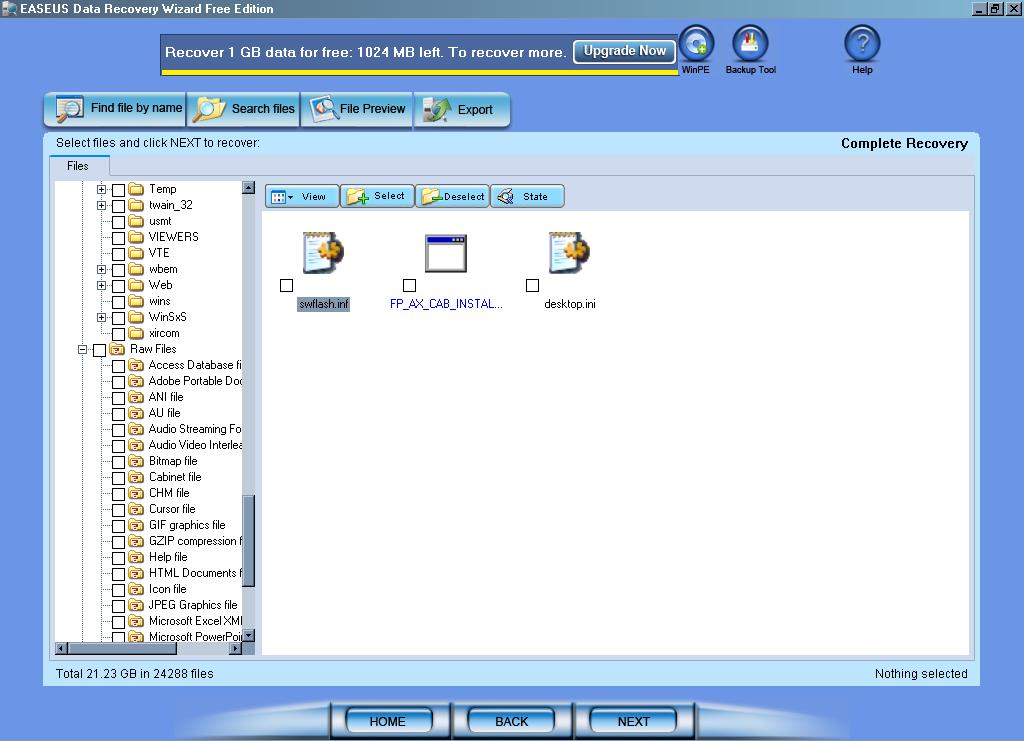Expand the Web folder node

pos(101,285)
